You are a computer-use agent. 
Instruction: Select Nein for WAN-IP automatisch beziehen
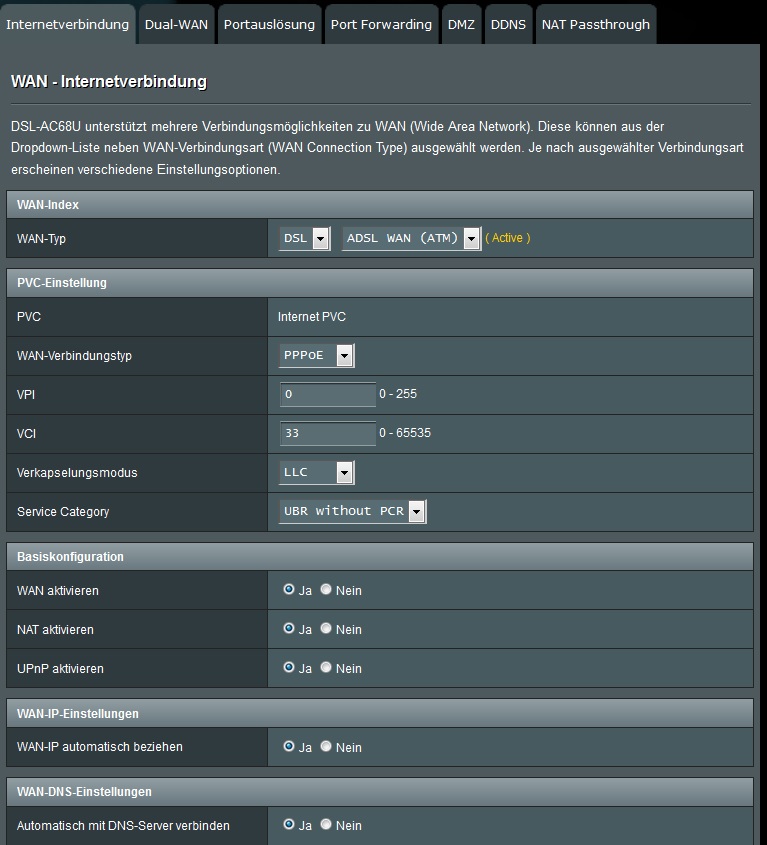coord(326,746)
